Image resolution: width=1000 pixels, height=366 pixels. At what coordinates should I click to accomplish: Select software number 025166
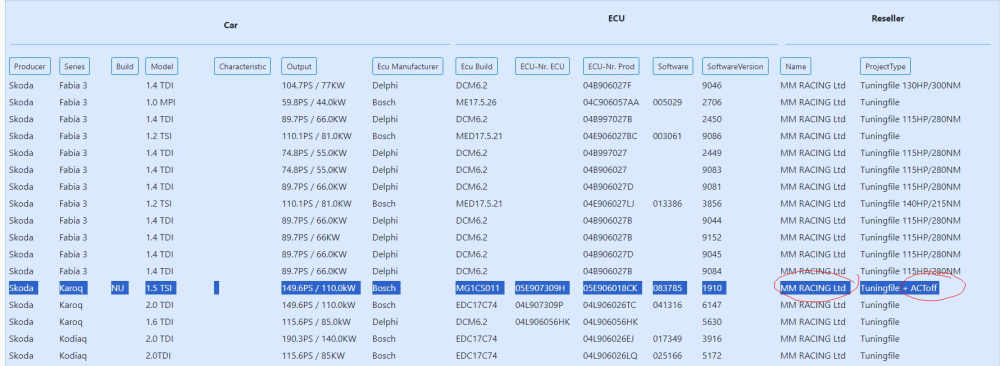pos(667,355)
